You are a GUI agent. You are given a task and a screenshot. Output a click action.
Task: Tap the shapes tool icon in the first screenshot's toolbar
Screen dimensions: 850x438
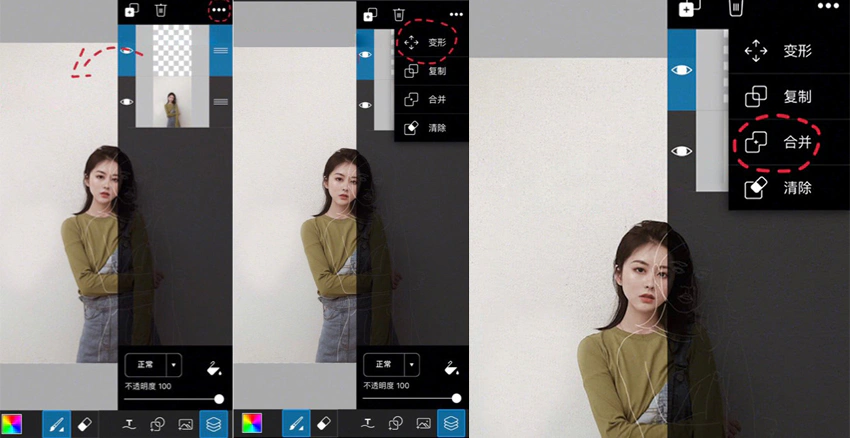tap(158, 424)
